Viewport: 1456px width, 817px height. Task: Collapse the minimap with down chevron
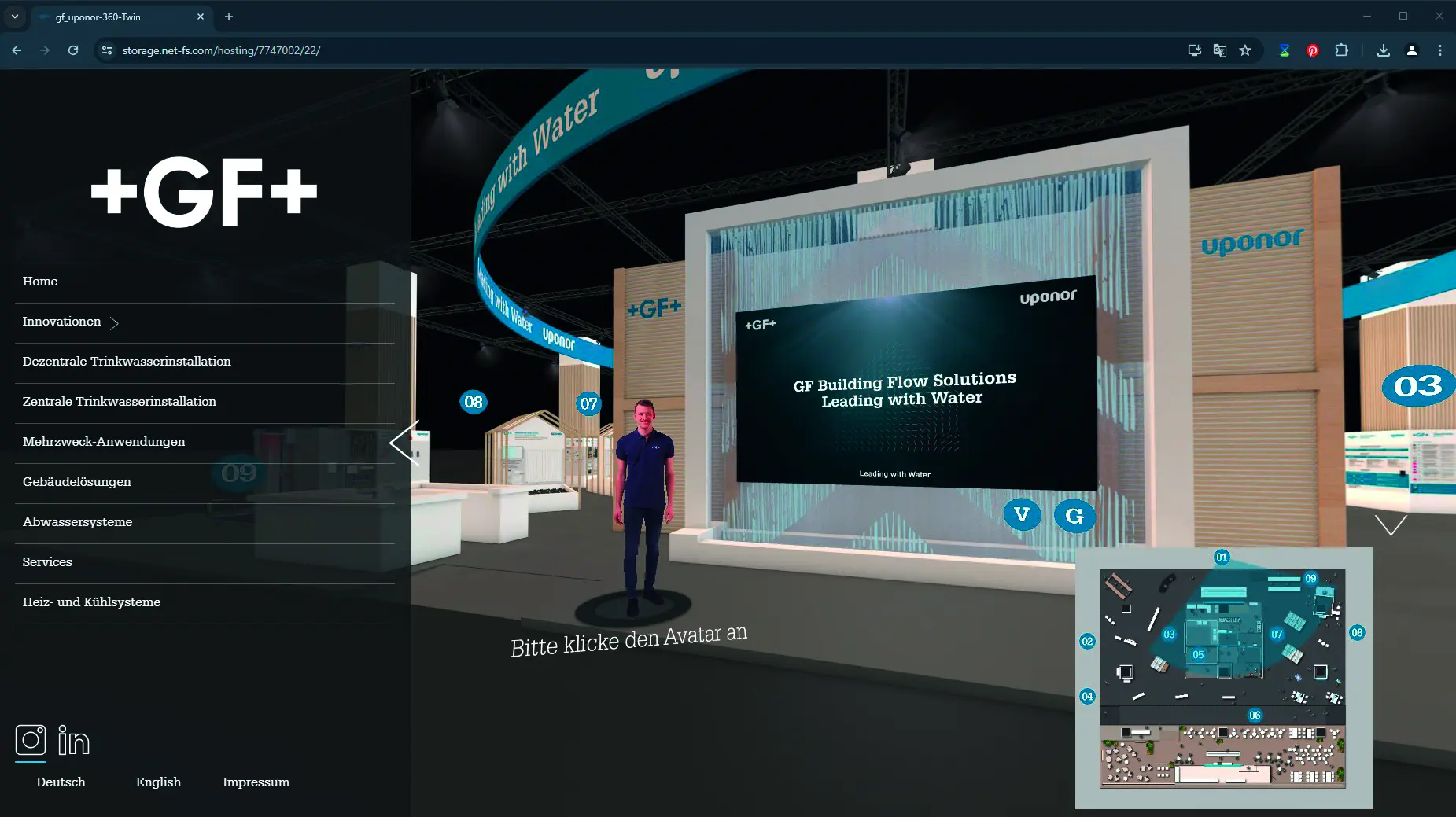click(1391, 524)
